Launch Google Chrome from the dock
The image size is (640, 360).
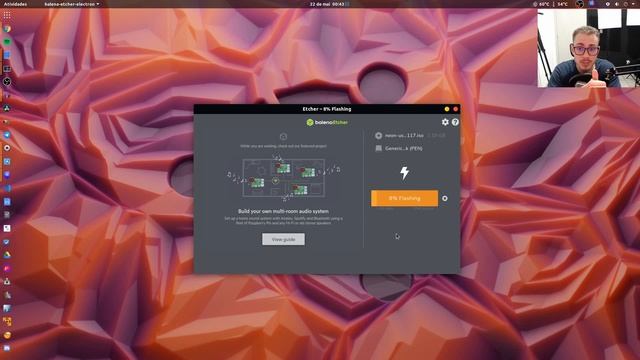click(7, 29)
